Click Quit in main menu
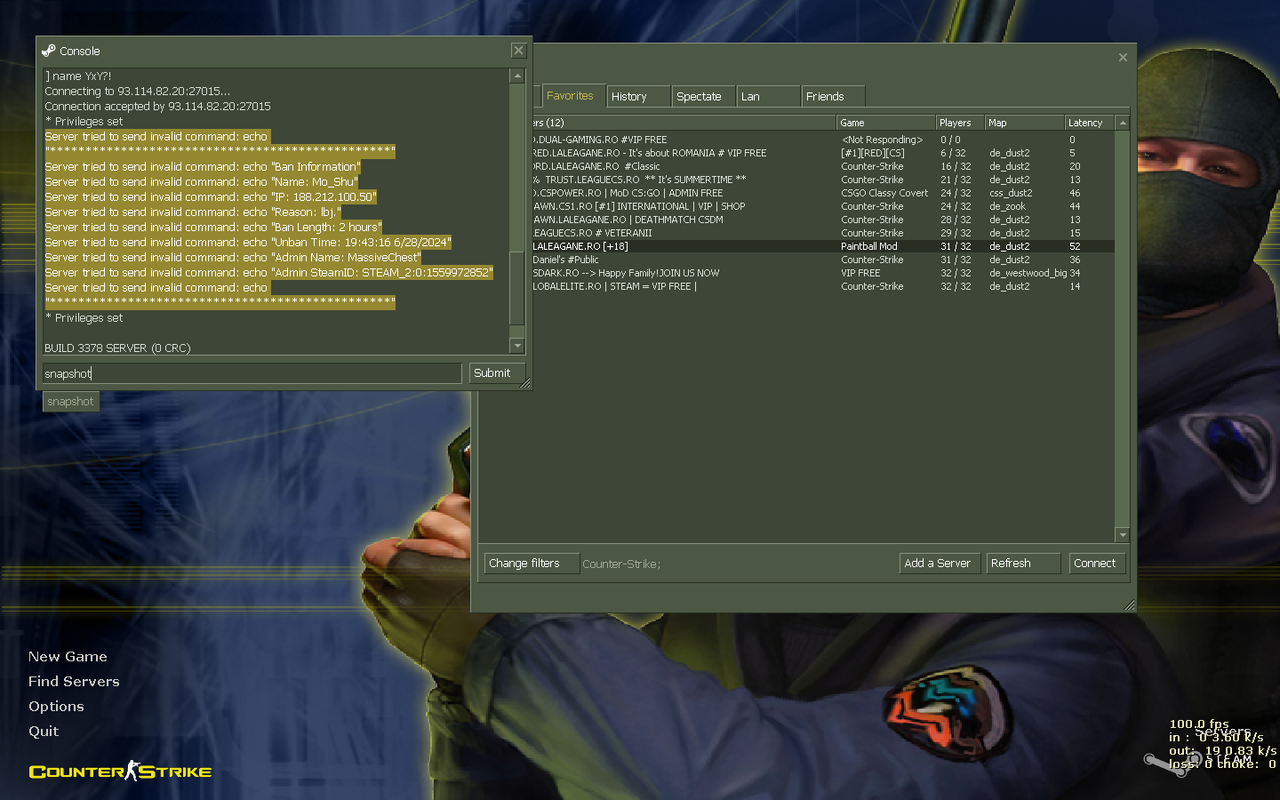This screenshot has width=1280, height=800. point(43,732)
